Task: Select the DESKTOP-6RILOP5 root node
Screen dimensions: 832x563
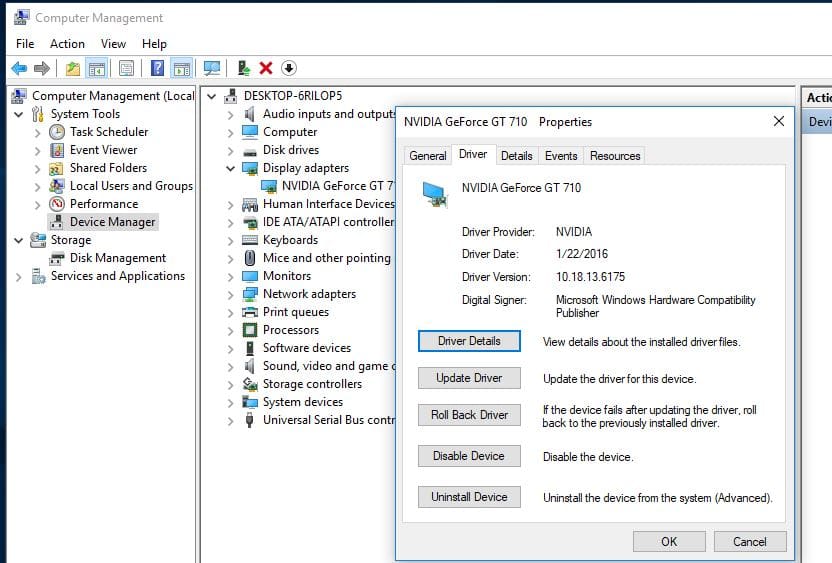Action: [293, 96]
